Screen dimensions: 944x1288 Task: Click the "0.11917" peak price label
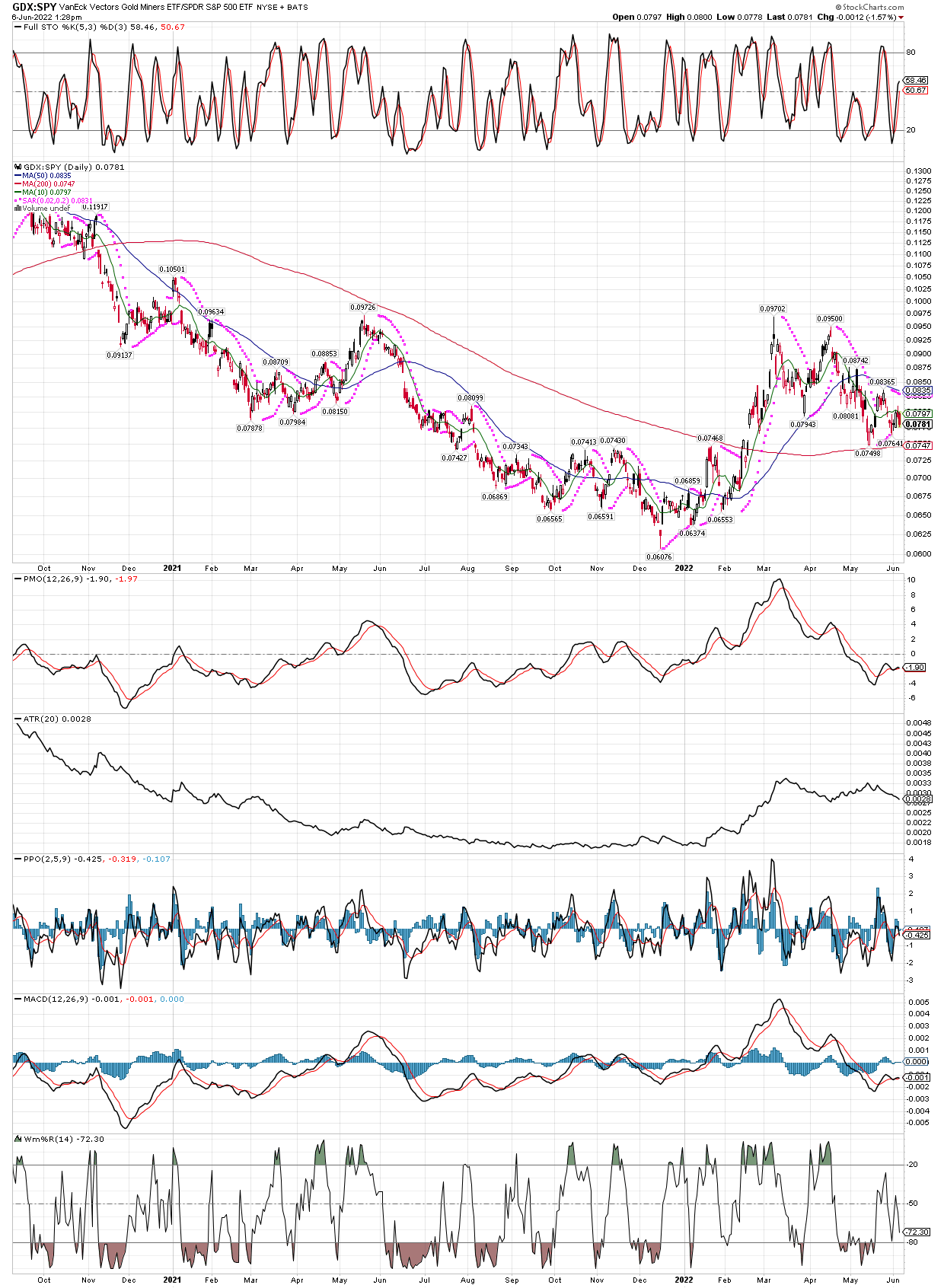click(x=95, y=207)
